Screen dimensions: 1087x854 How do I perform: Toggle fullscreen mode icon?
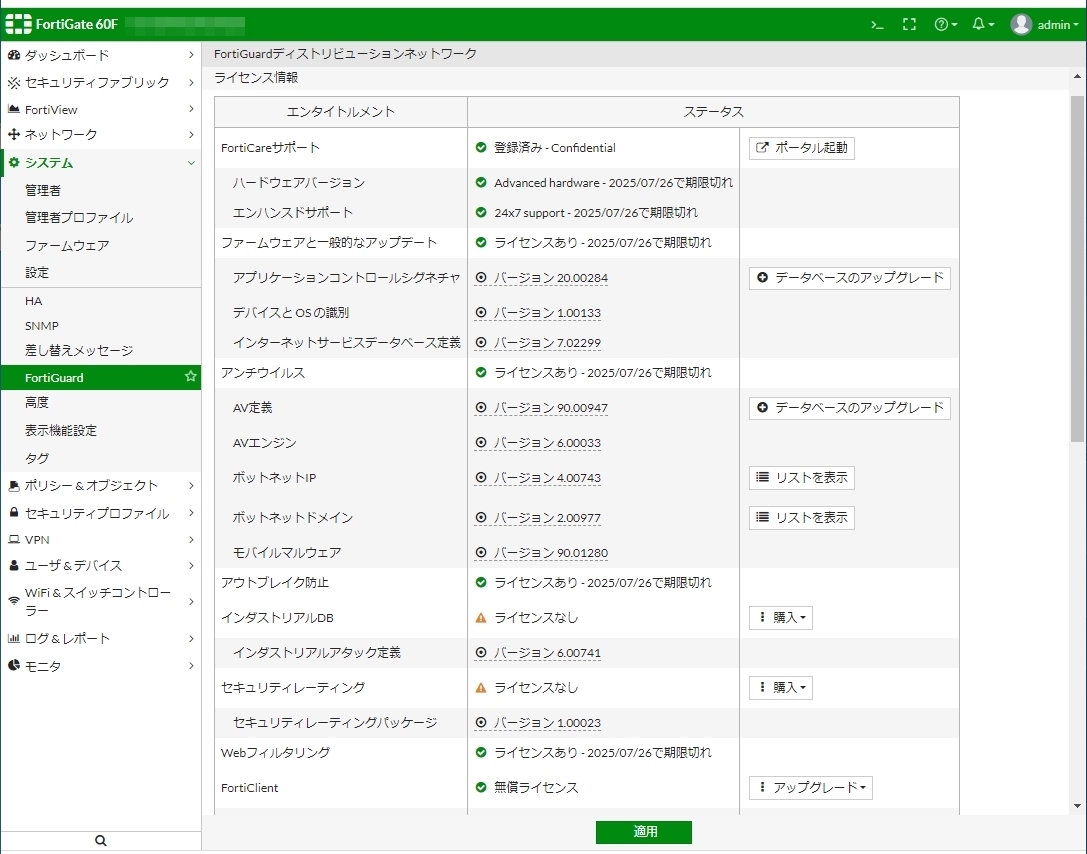click(x=910, y=25)
